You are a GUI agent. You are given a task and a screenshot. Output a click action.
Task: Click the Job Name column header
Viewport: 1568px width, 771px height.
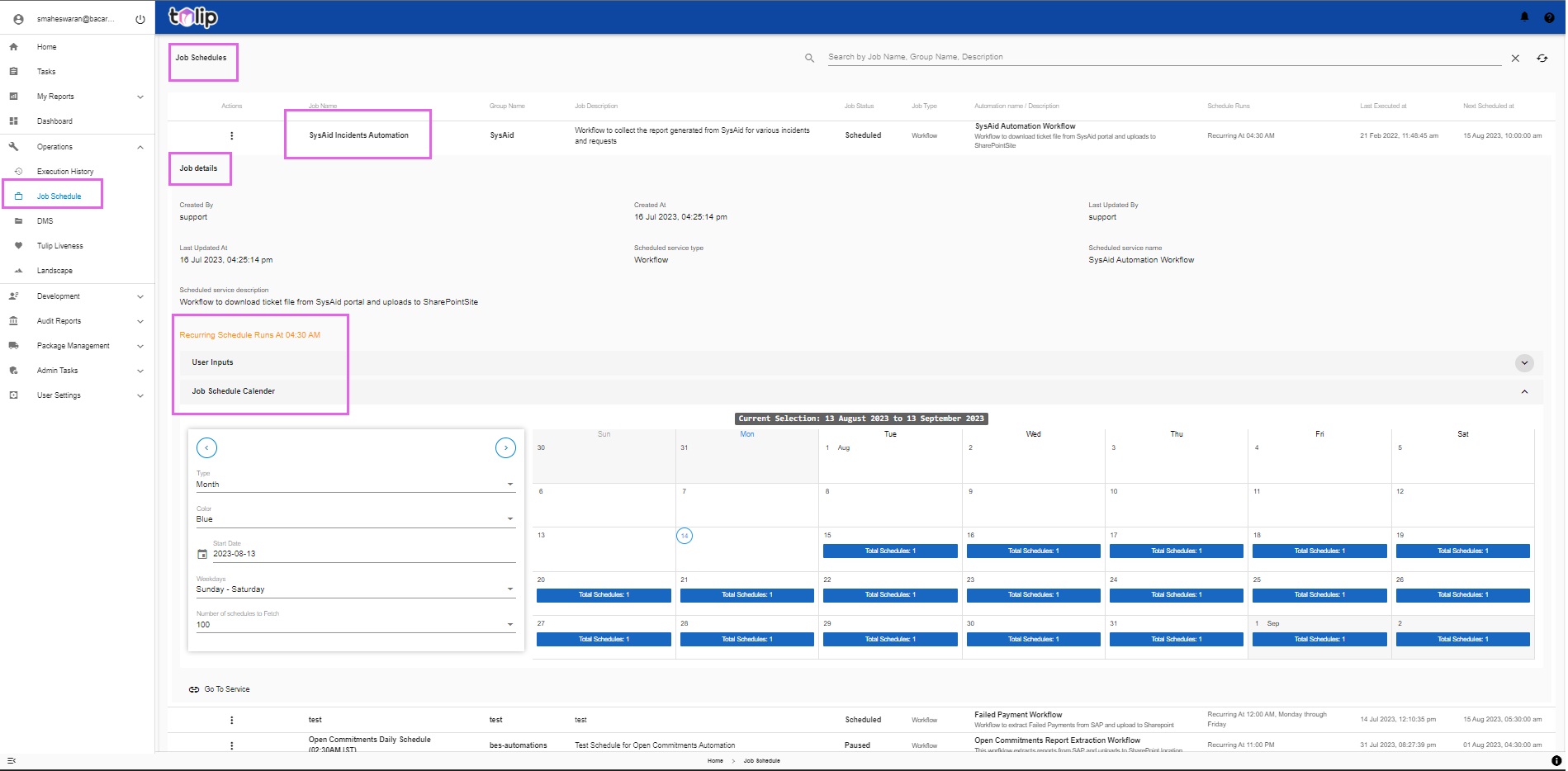pyautogui.click(x=323, y=106)
